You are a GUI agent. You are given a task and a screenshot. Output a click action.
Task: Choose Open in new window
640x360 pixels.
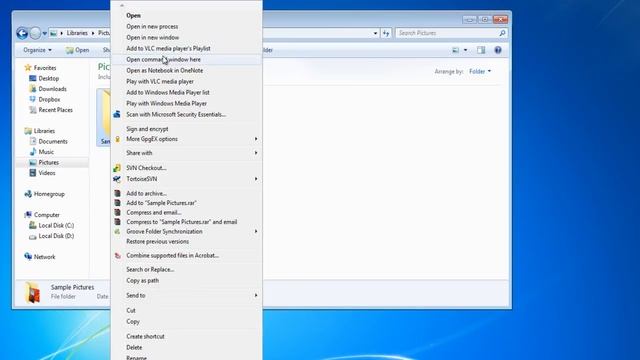[187, 38]
